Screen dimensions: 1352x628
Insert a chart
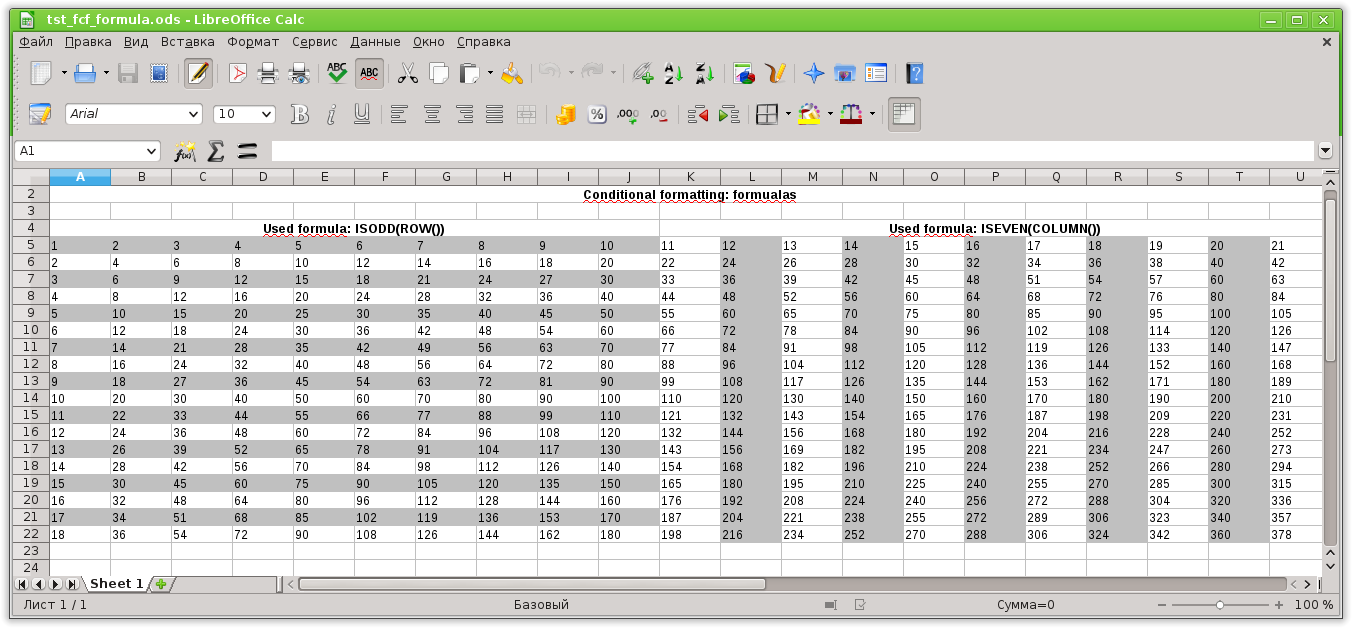tap(743, 73)
